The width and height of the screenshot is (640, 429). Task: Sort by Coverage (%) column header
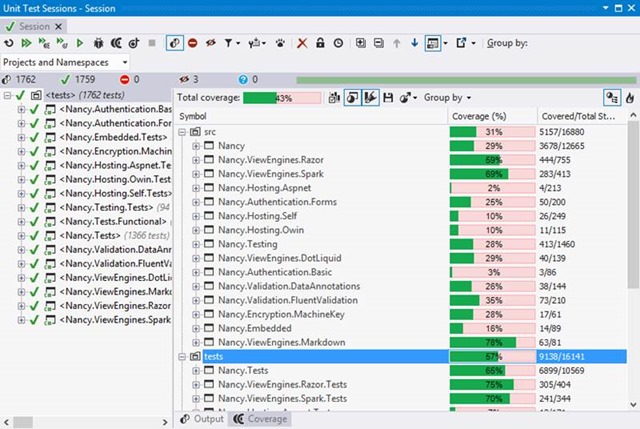click(493, 116)
